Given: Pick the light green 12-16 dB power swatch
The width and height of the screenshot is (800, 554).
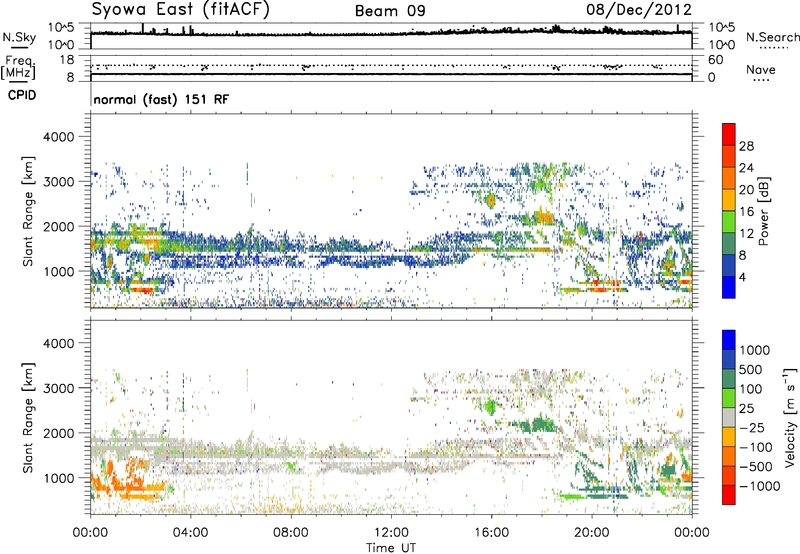Looking at the screenshot, I should point(729,221).
